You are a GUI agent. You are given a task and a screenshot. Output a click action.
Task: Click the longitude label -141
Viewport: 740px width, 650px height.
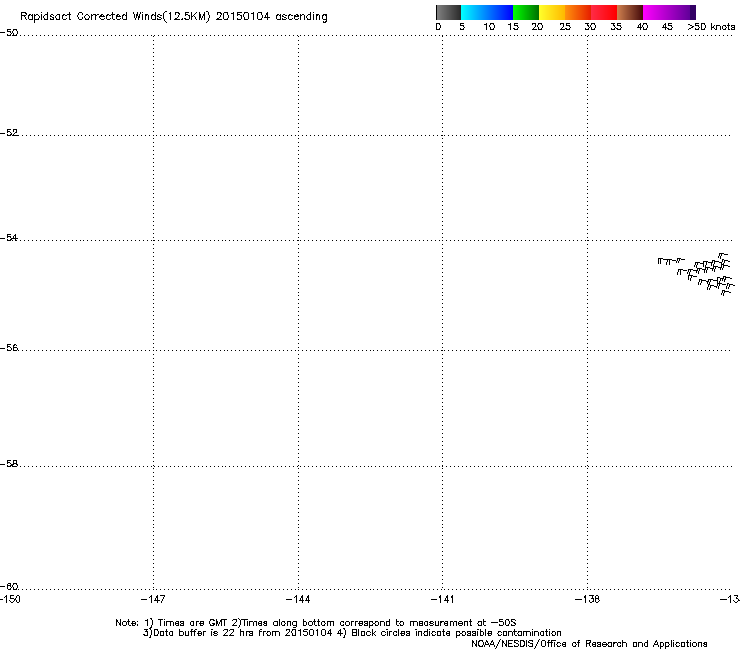click(443, 599)
